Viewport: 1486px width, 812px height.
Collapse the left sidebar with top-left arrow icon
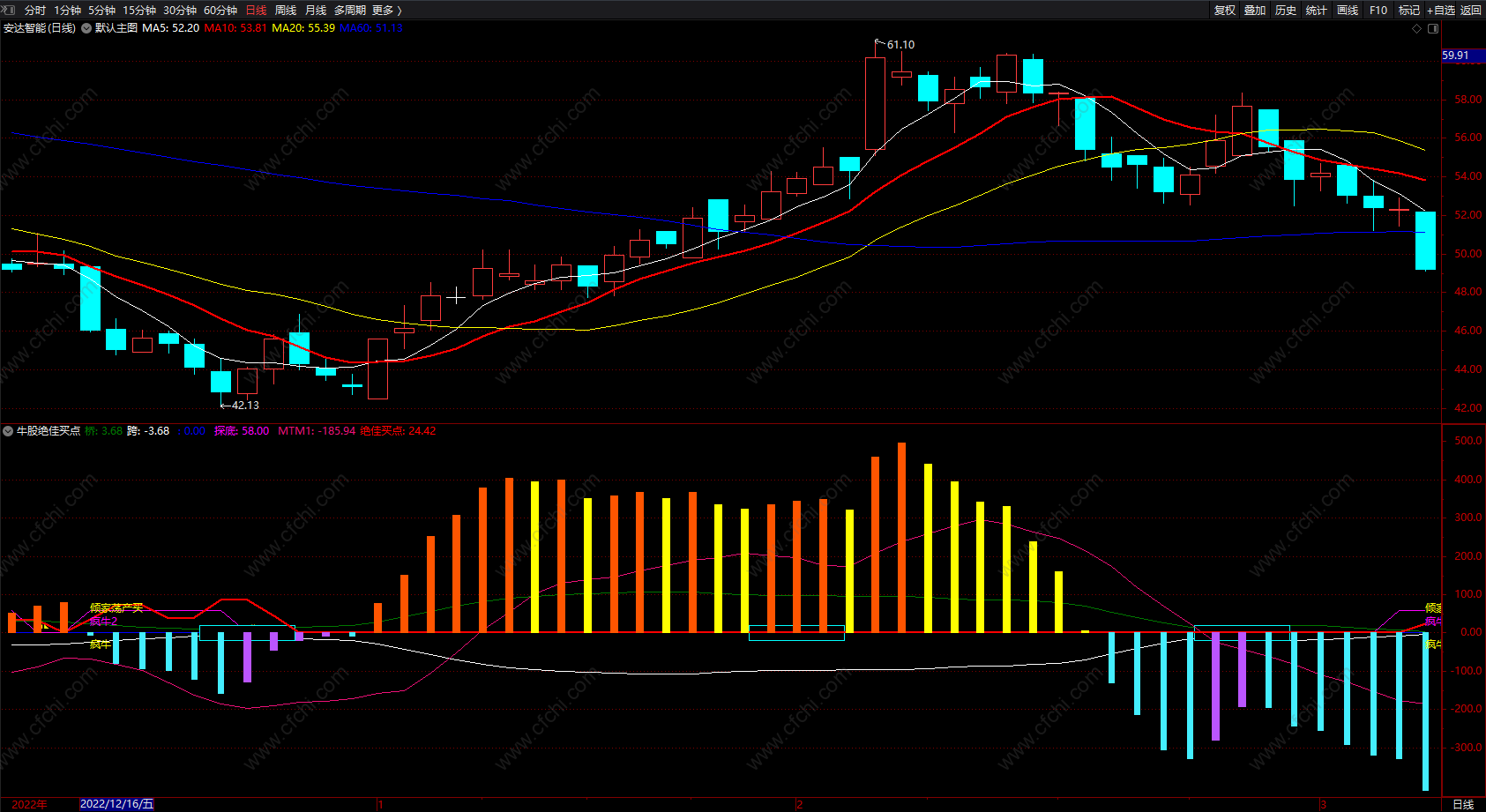pyautogui.click(x=8, y=10)
